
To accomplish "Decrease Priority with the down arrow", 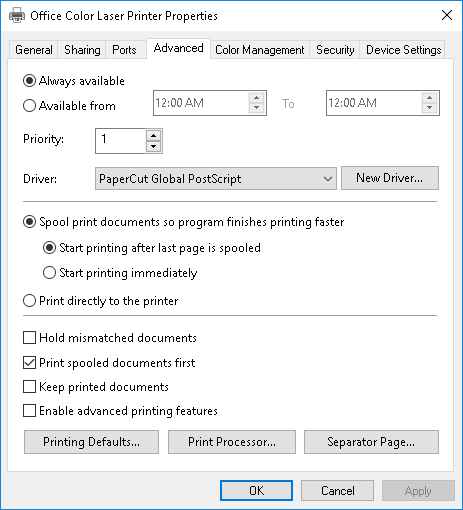I will (x=153, y=146).
